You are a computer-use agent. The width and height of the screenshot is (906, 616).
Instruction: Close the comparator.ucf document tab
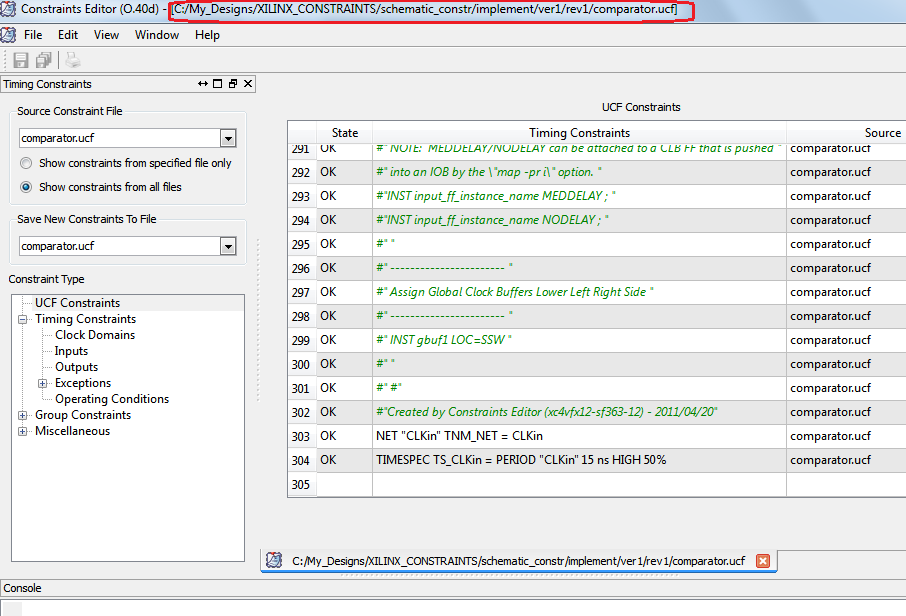tap(763, 561)
